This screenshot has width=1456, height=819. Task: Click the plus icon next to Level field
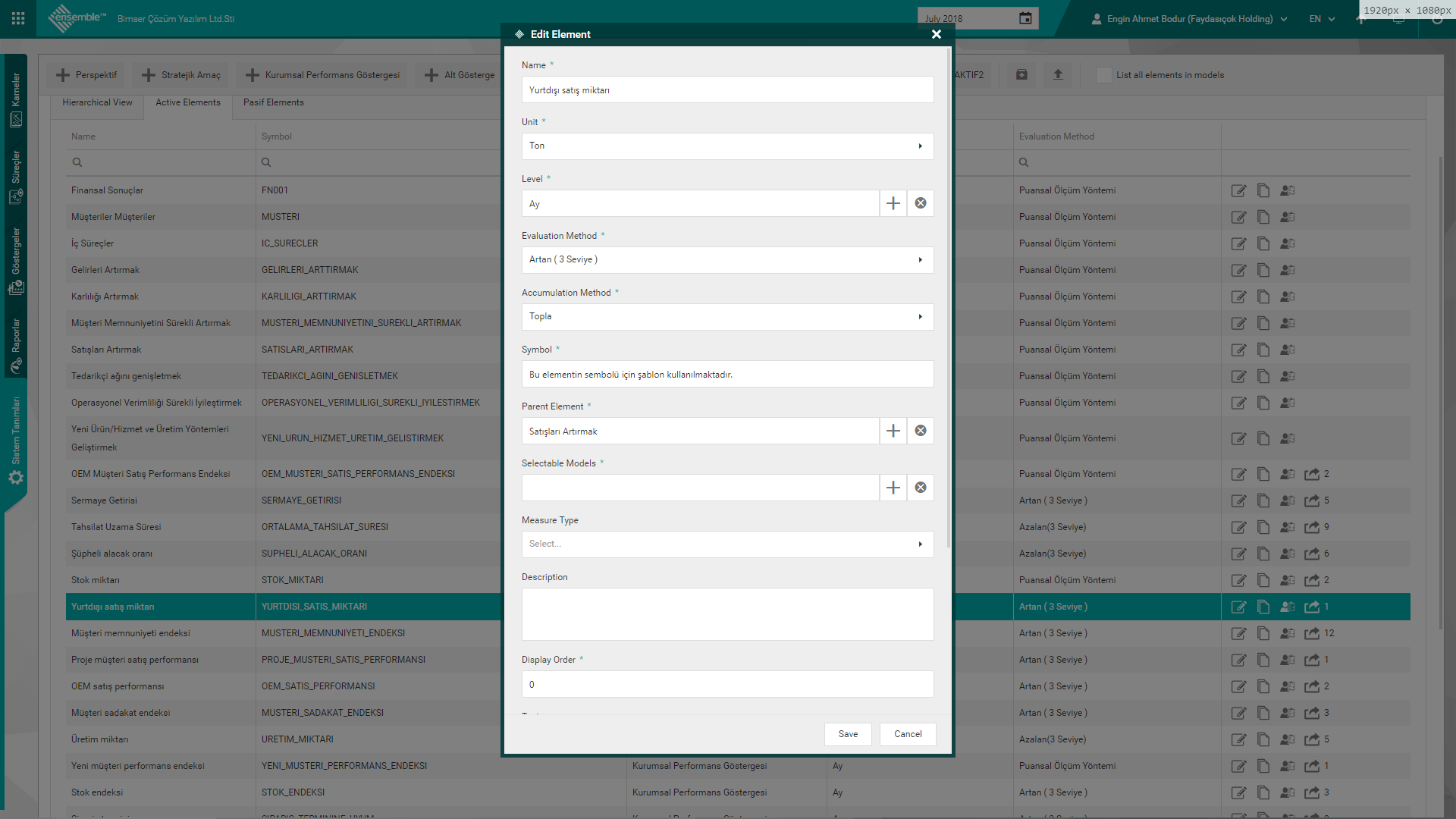pos(893,203)
